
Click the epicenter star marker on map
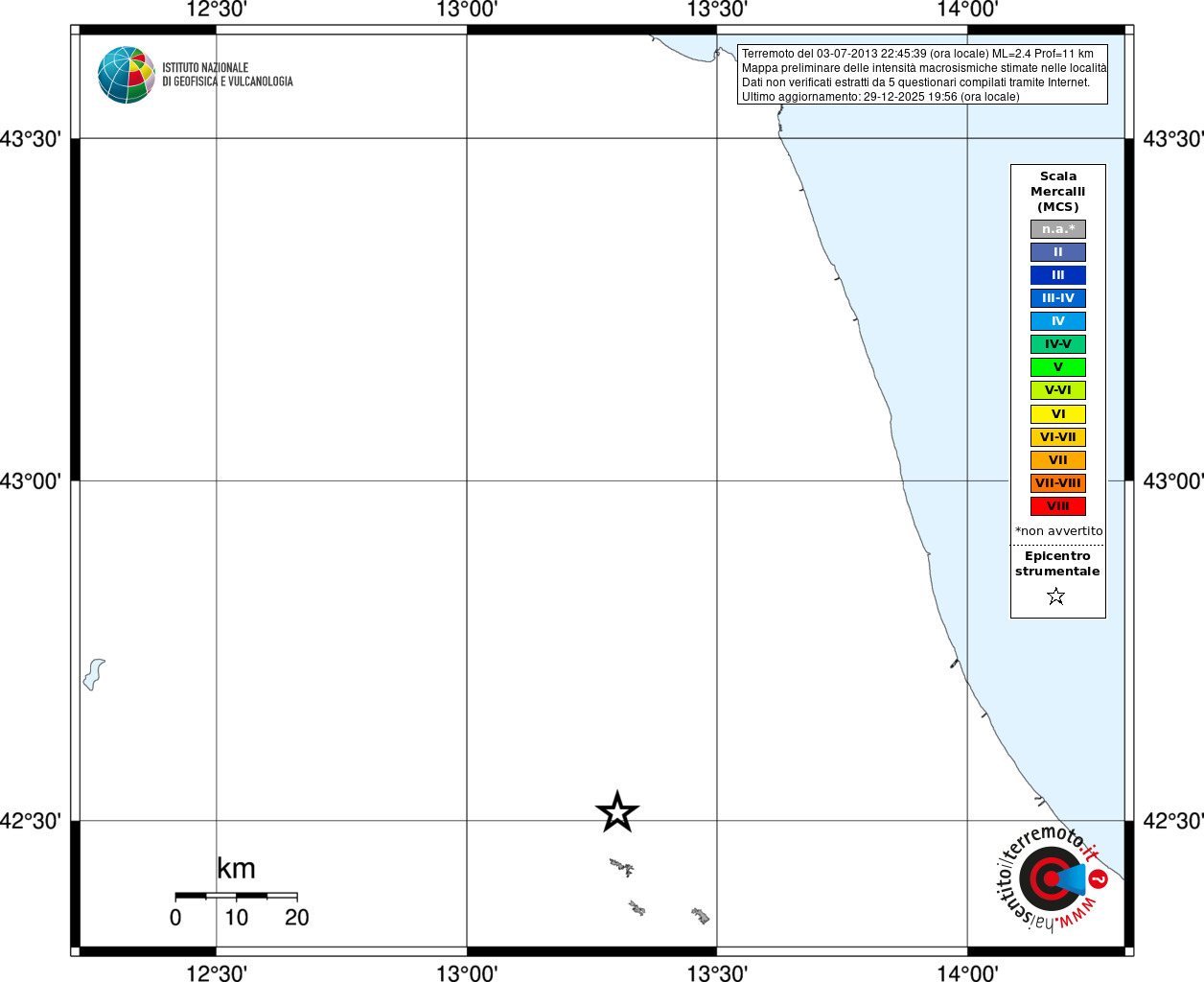point(617,812)
